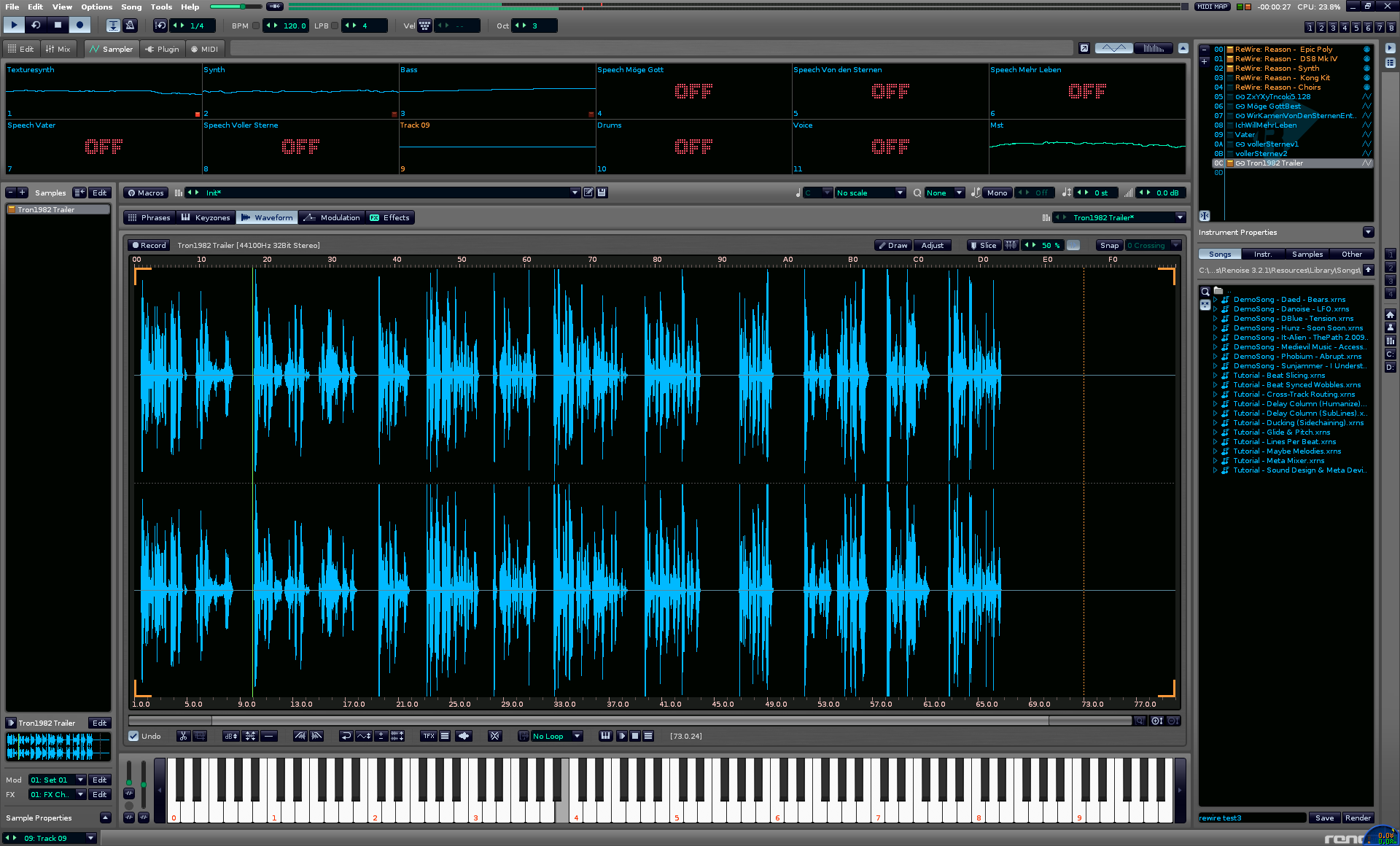Screen dimensions: 1400x846
Task: Enable the LPB checkbox
Action: (335, 26)
